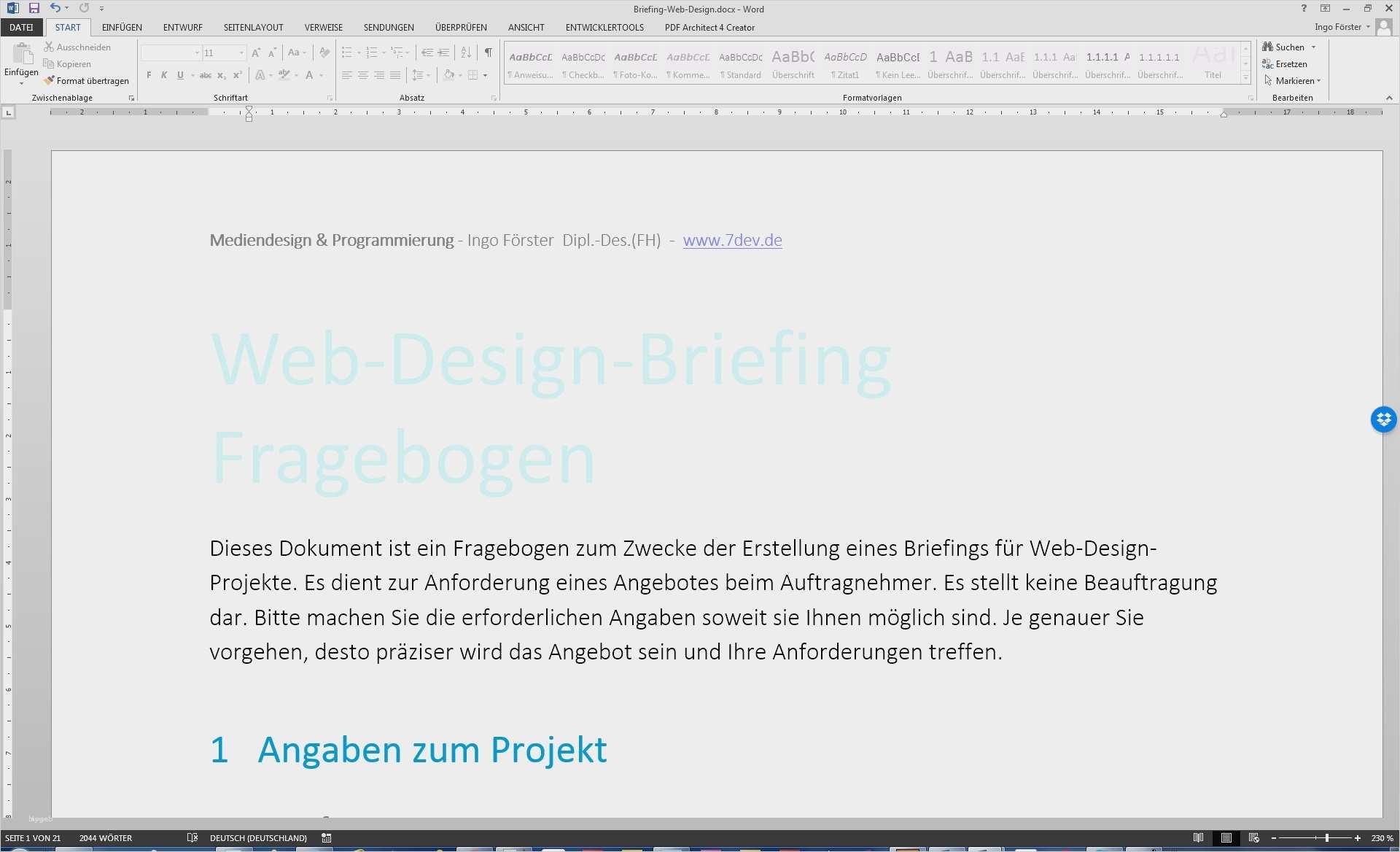Screen dimensions: 1400x852
Task: Switch to Weblayout view in status bar
Action: (1253, 837)
